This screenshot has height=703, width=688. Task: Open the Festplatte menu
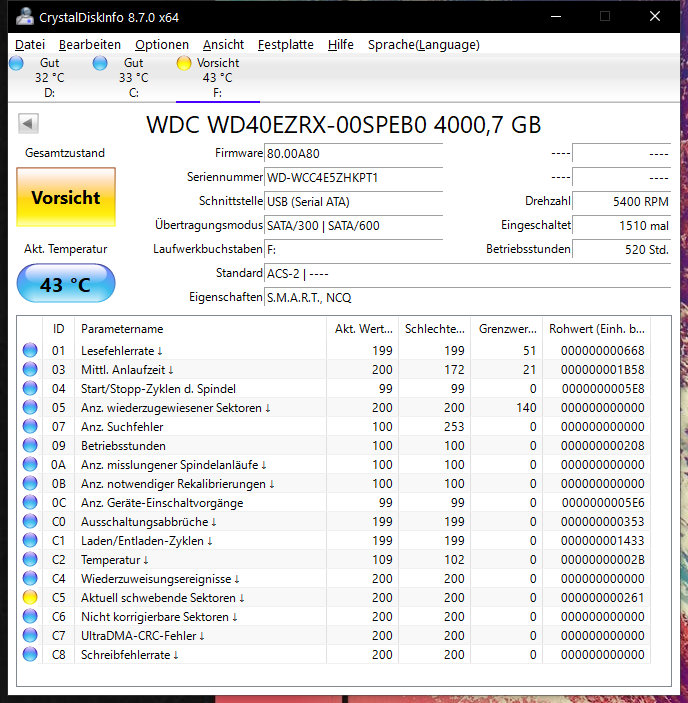click(286, 45)
